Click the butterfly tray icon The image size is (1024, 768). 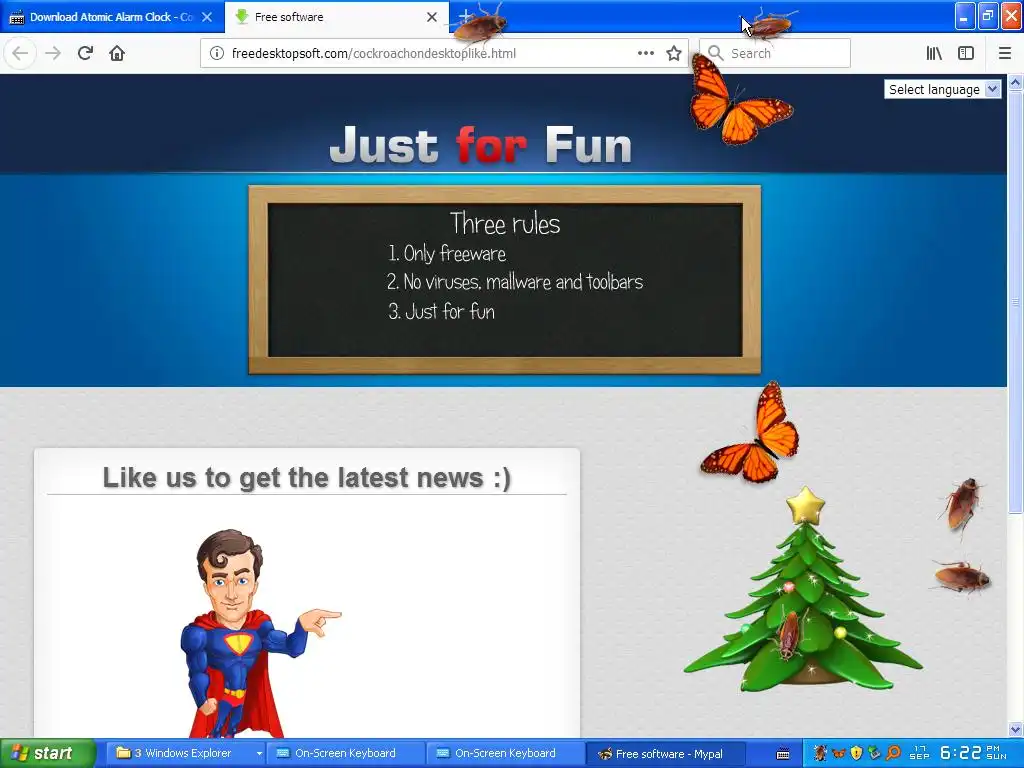coord(839,754)
